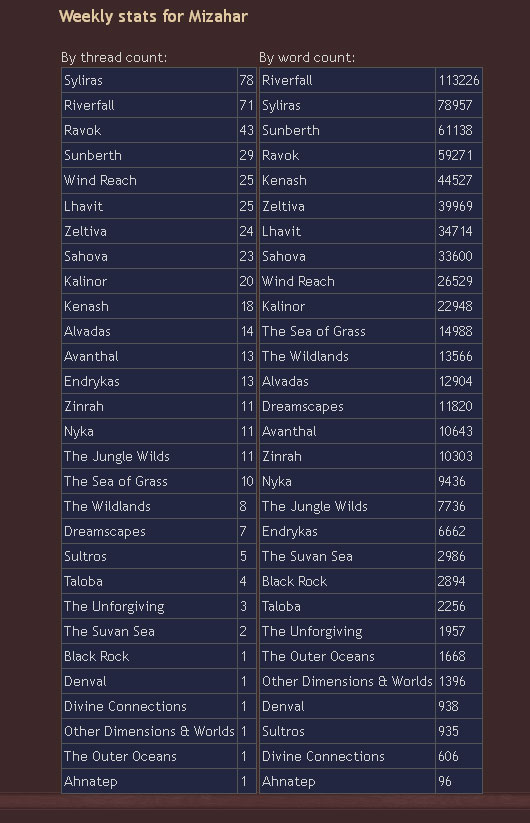Select The Sea of Grass word count row

[371, 331]
